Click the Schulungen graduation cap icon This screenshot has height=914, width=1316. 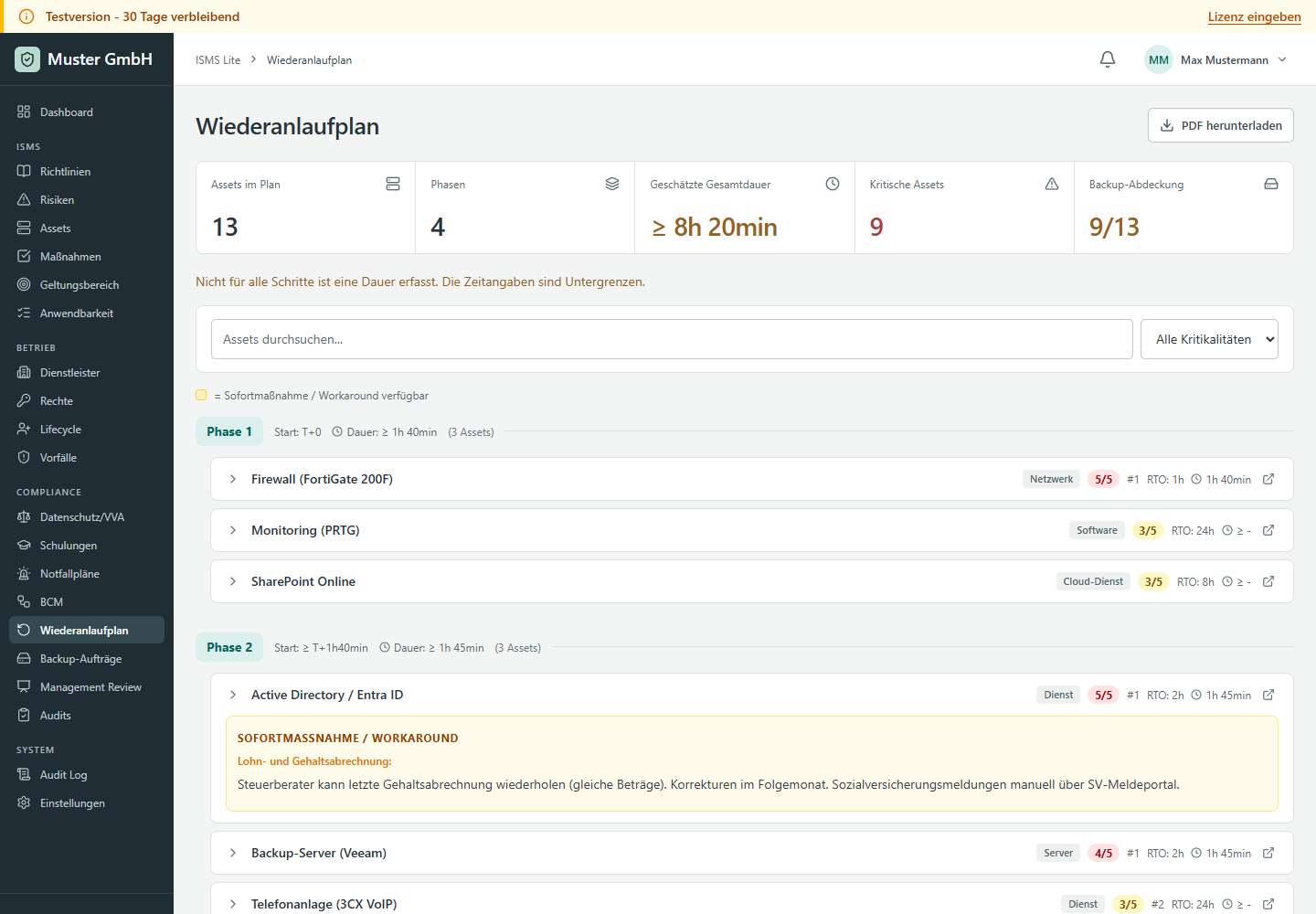tap(24, 545)
